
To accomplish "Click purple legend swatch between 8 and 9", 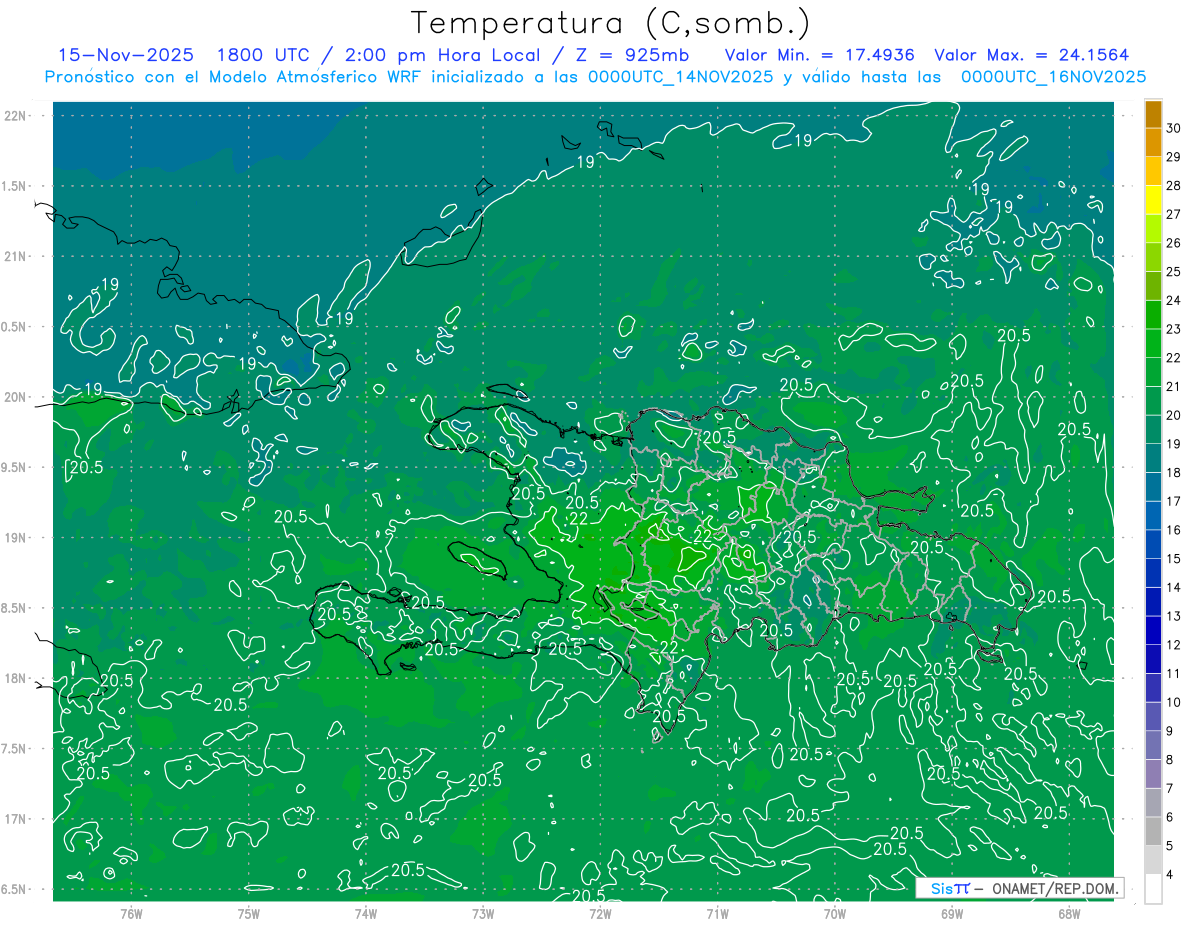I will click(x=1153, y=746).
